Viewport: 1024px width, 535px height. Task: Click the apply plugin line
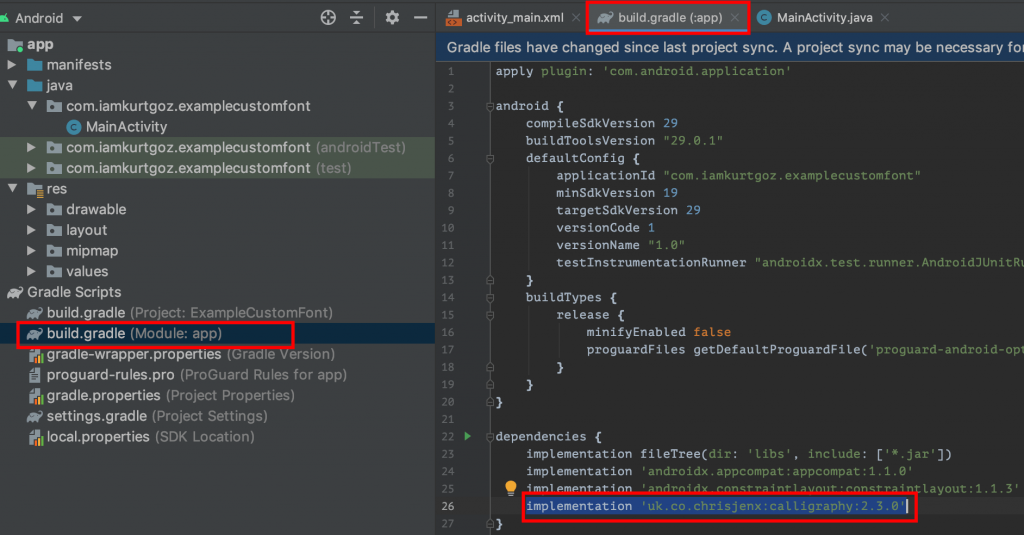click(643, 71)
